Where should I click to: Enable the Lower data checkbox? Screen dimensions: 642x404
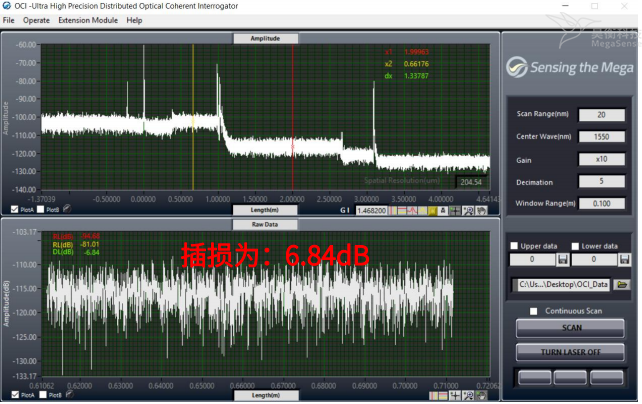click(575, 246)
